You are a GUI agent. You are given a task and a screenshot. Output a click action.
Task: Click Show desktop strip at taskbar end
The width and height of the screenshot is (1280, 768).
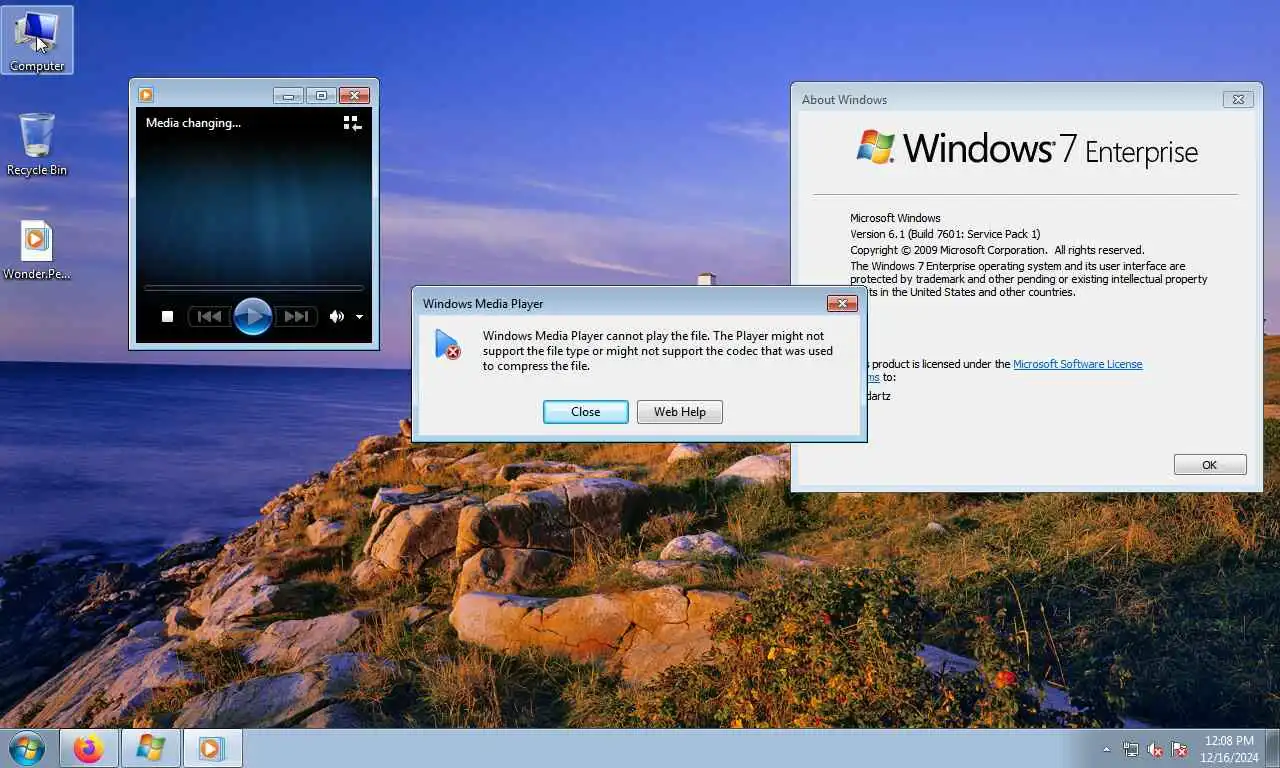point(1272,749)
